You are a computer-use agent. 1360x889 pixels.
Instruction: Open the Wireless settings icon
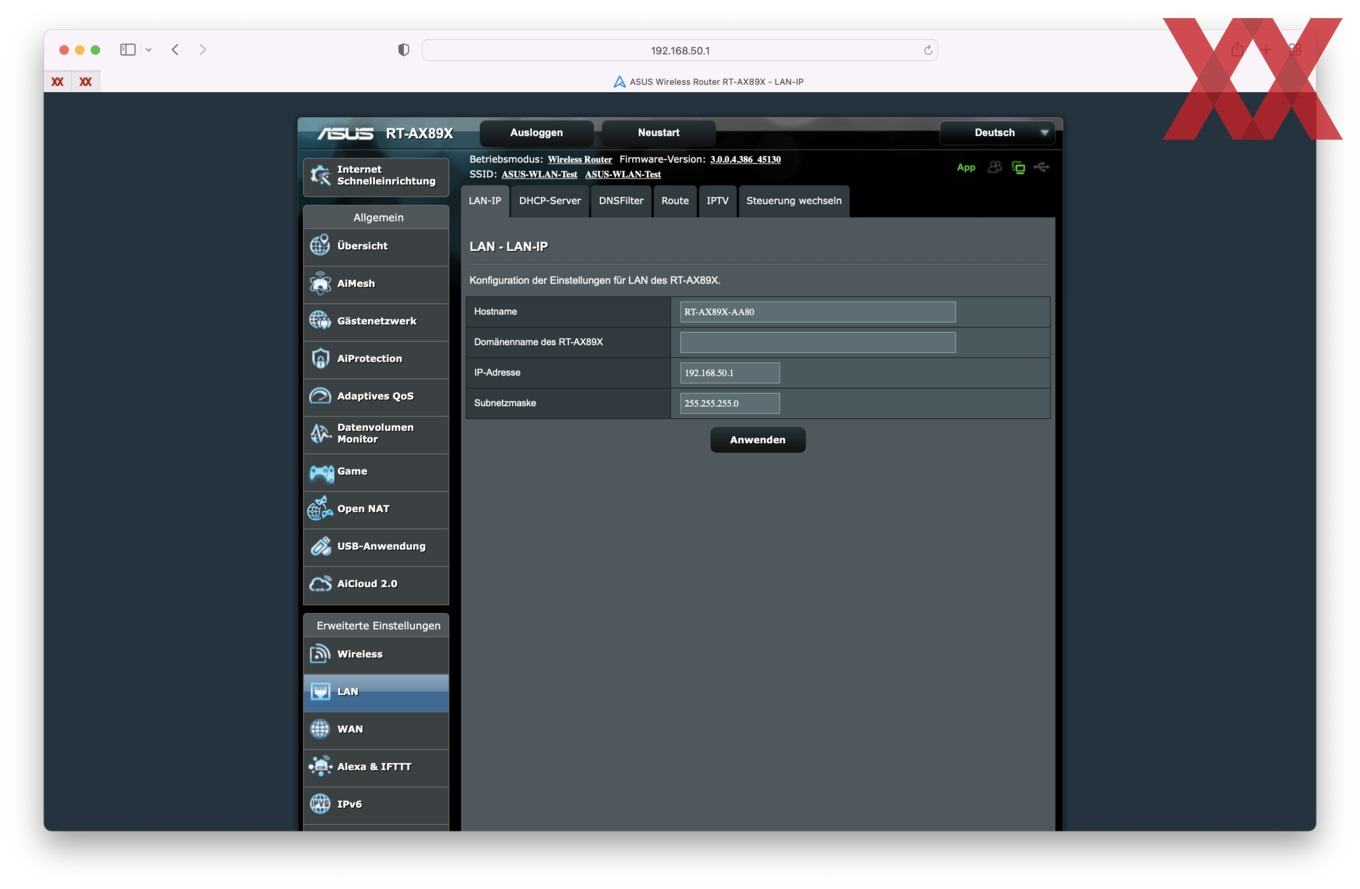[x=320, y=654]
